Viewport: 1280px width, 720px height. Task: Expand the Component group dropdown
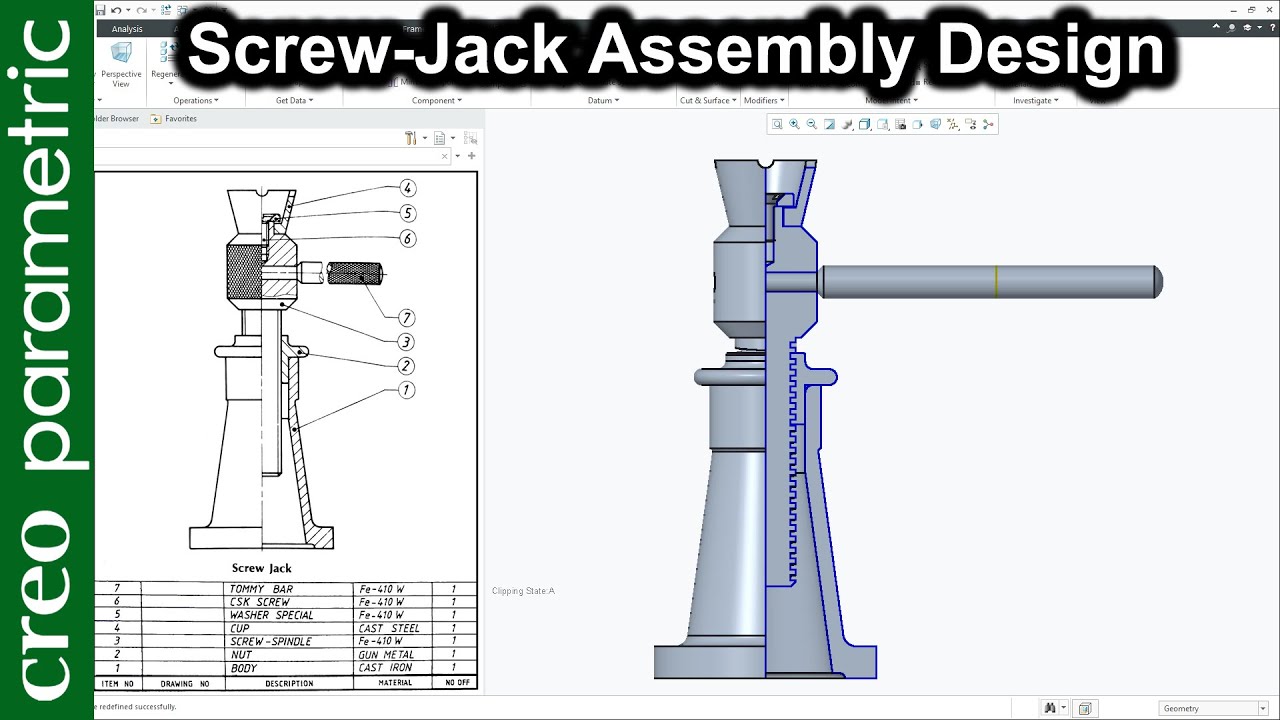[x=437, y=100]
